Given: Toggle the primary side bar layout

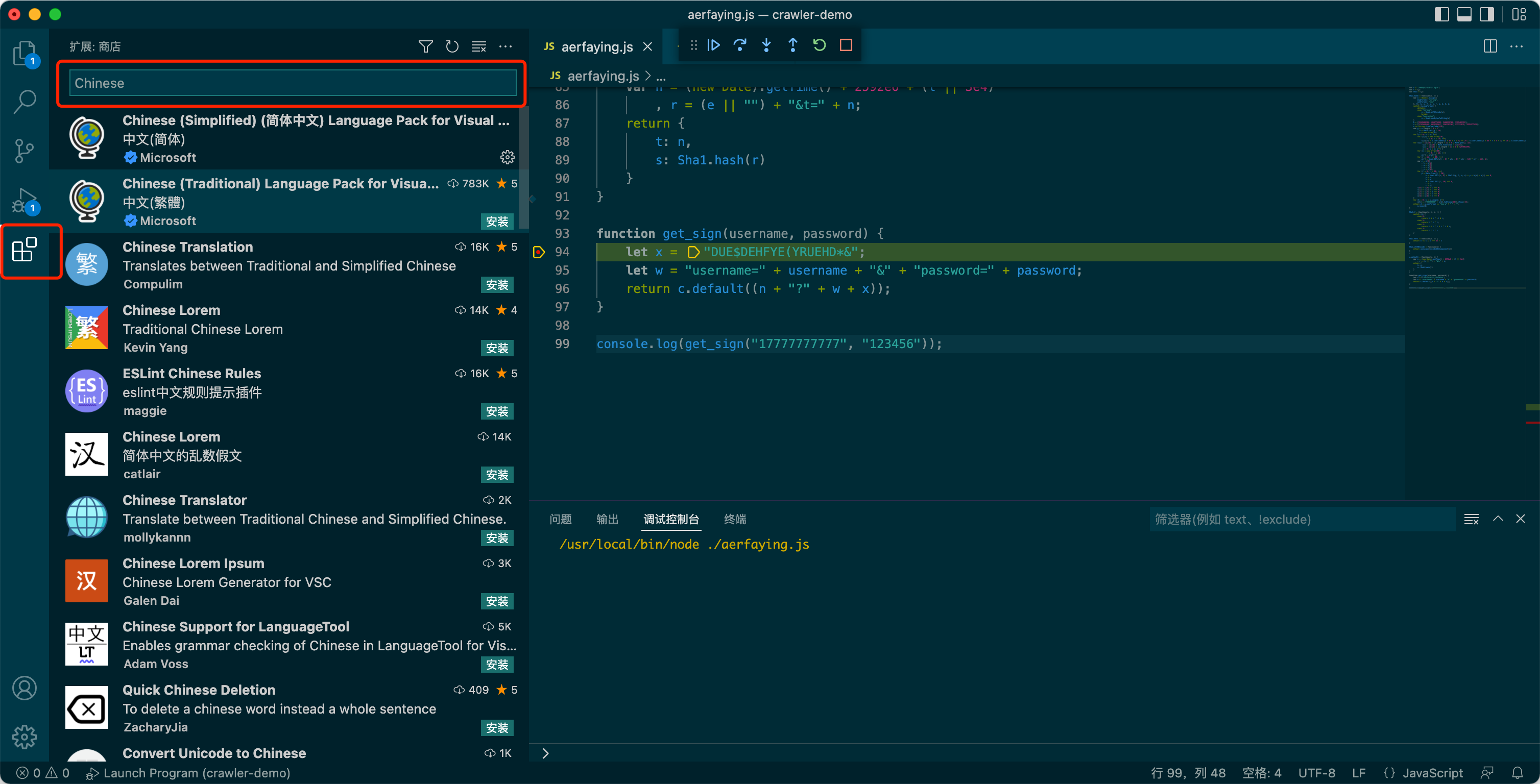Looking at the screenshot, I should tap(1441, 14).
